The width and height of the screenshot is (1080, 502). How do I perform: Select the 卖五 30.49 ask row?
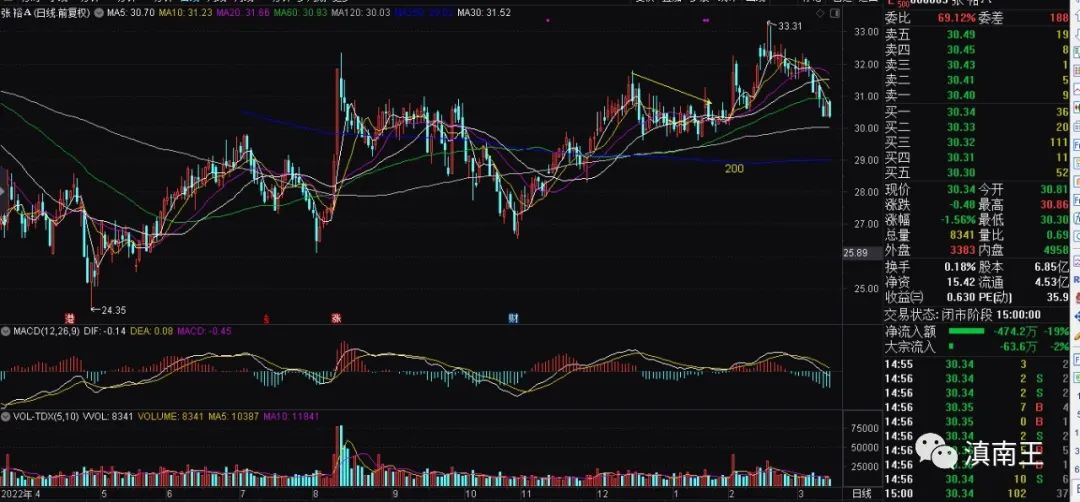coord(977,35)
